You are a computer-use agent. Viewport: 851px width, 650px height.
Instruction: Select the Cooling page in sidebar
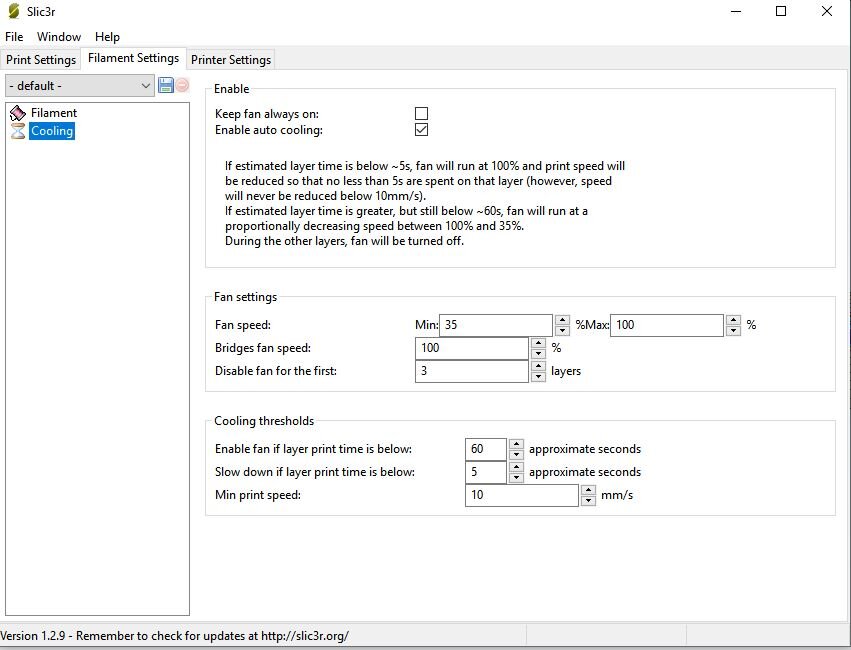[x=52, y=131]
